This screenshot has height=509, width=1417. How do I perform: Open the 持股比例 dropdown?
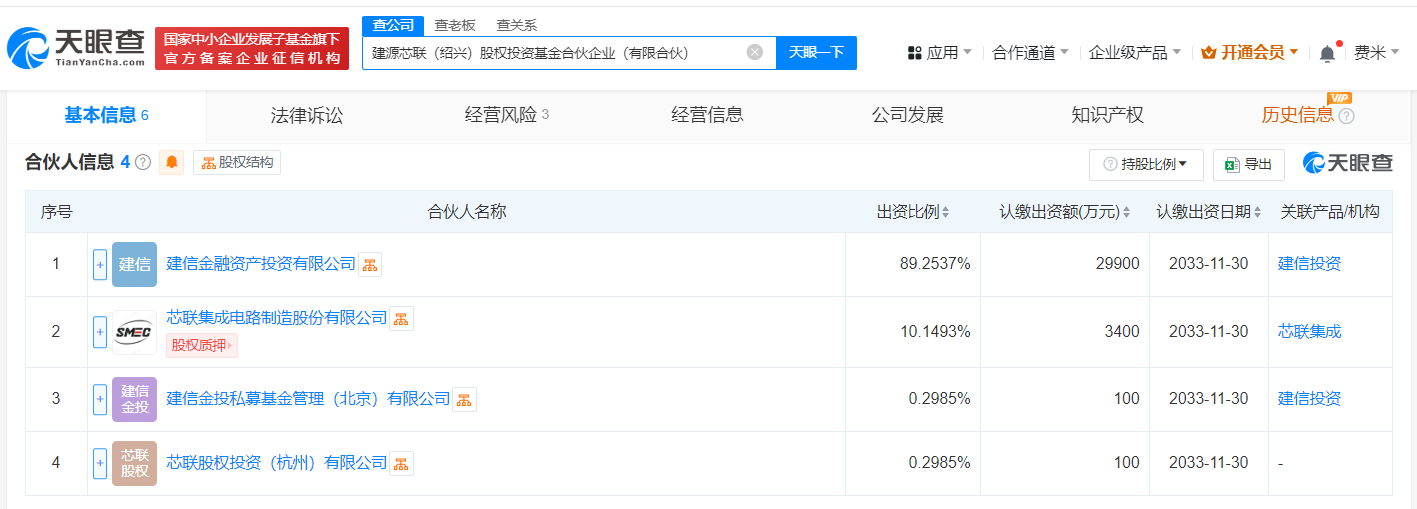(x=1146, y=164)
